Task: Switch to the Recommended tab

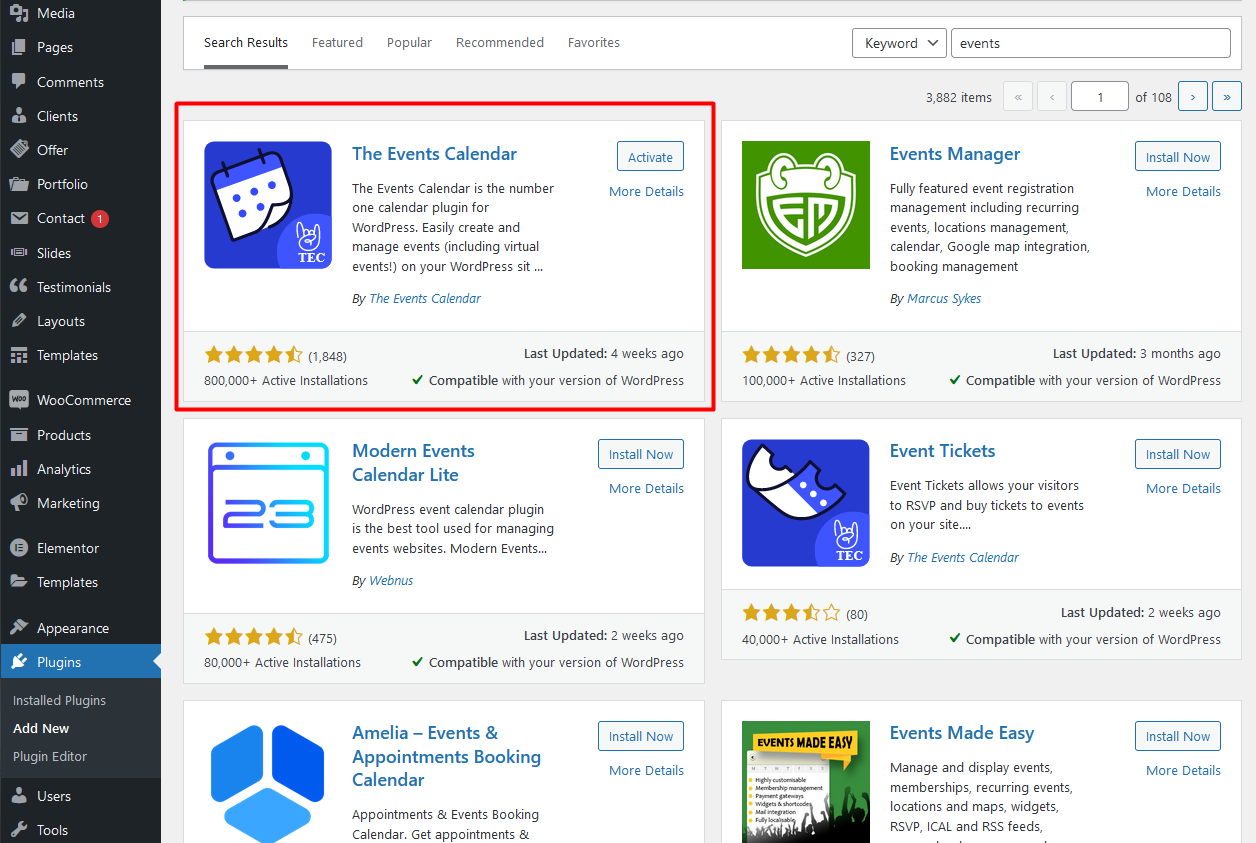Action: pos(500,43)
